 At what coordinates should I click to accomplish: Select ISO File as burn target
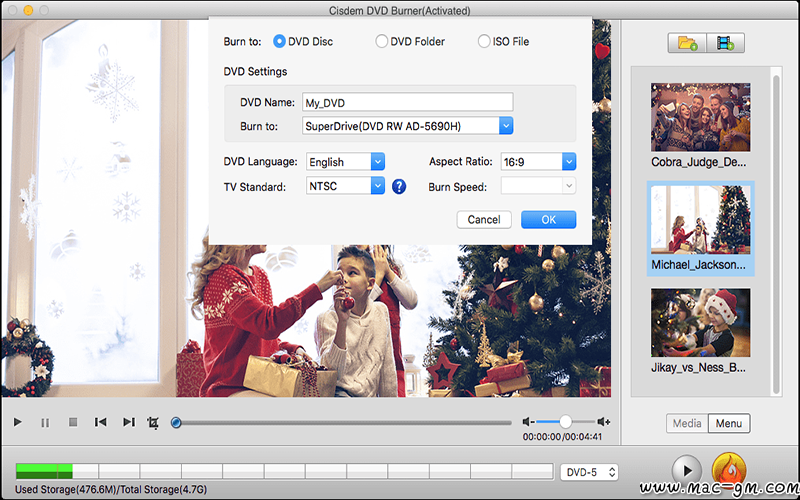(x=485, y=42)
